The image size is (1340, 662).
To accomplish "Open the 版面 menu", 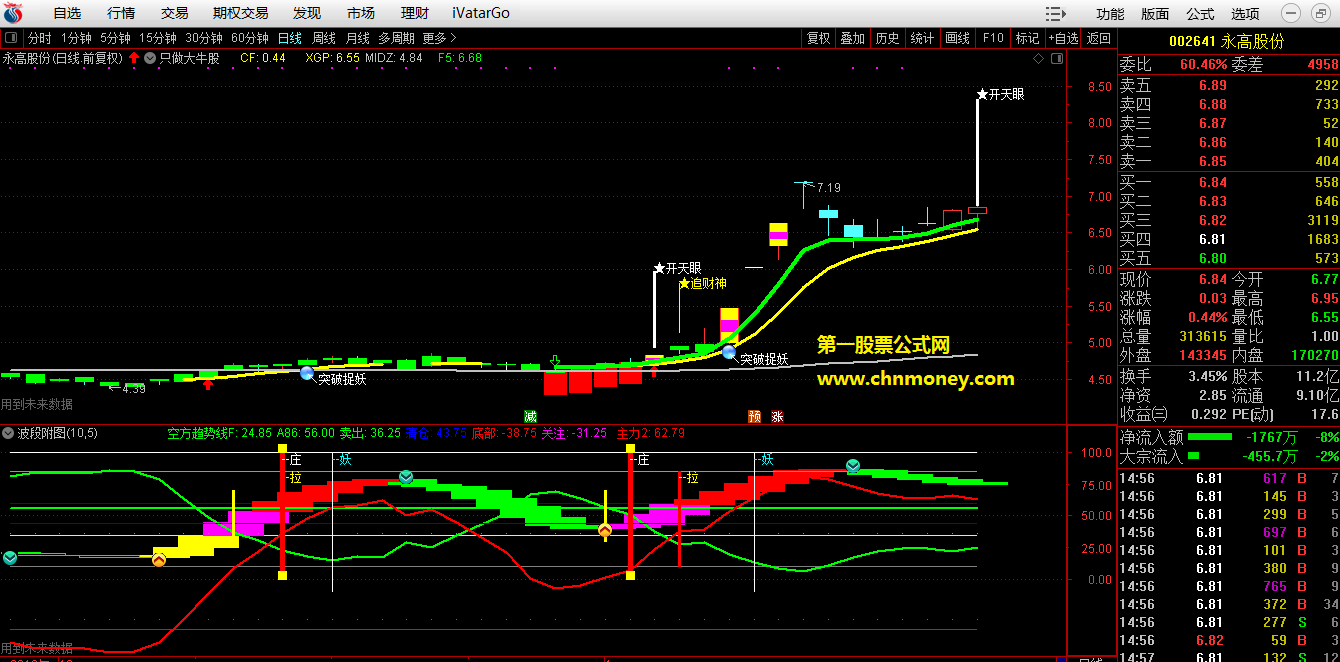I will pyautogui.click(x=1155, y=14).
